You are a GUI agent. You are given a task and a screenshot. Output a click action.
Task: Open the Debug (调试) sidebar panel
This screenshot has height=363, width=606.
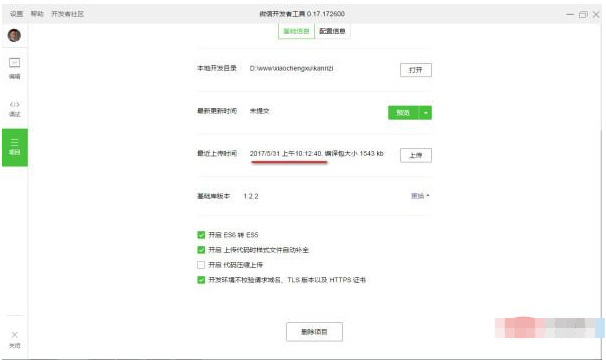click(x=14, y=109)
